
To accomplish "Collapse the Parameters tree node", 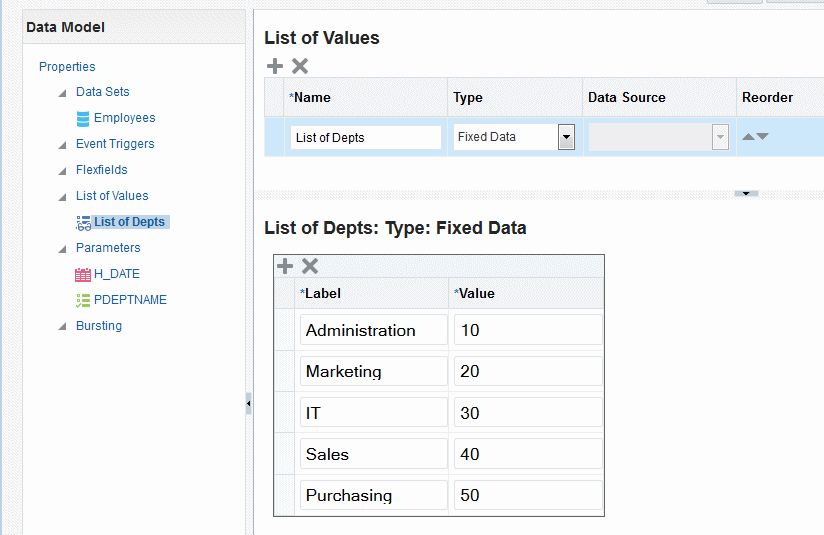I will (x=61, y=248).
